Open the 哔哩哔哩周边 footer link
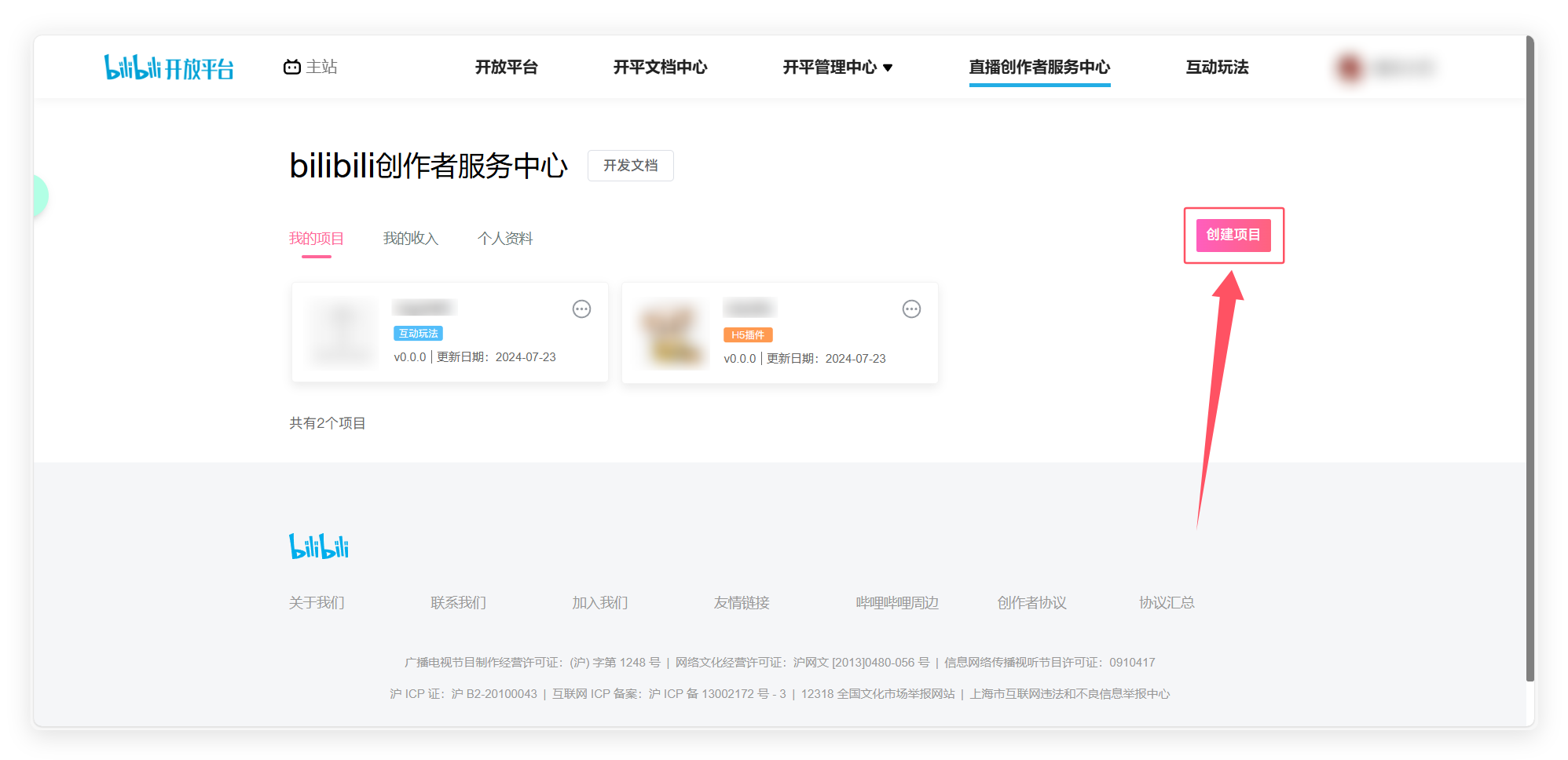 pyautogui.click(x=897, y=602)
